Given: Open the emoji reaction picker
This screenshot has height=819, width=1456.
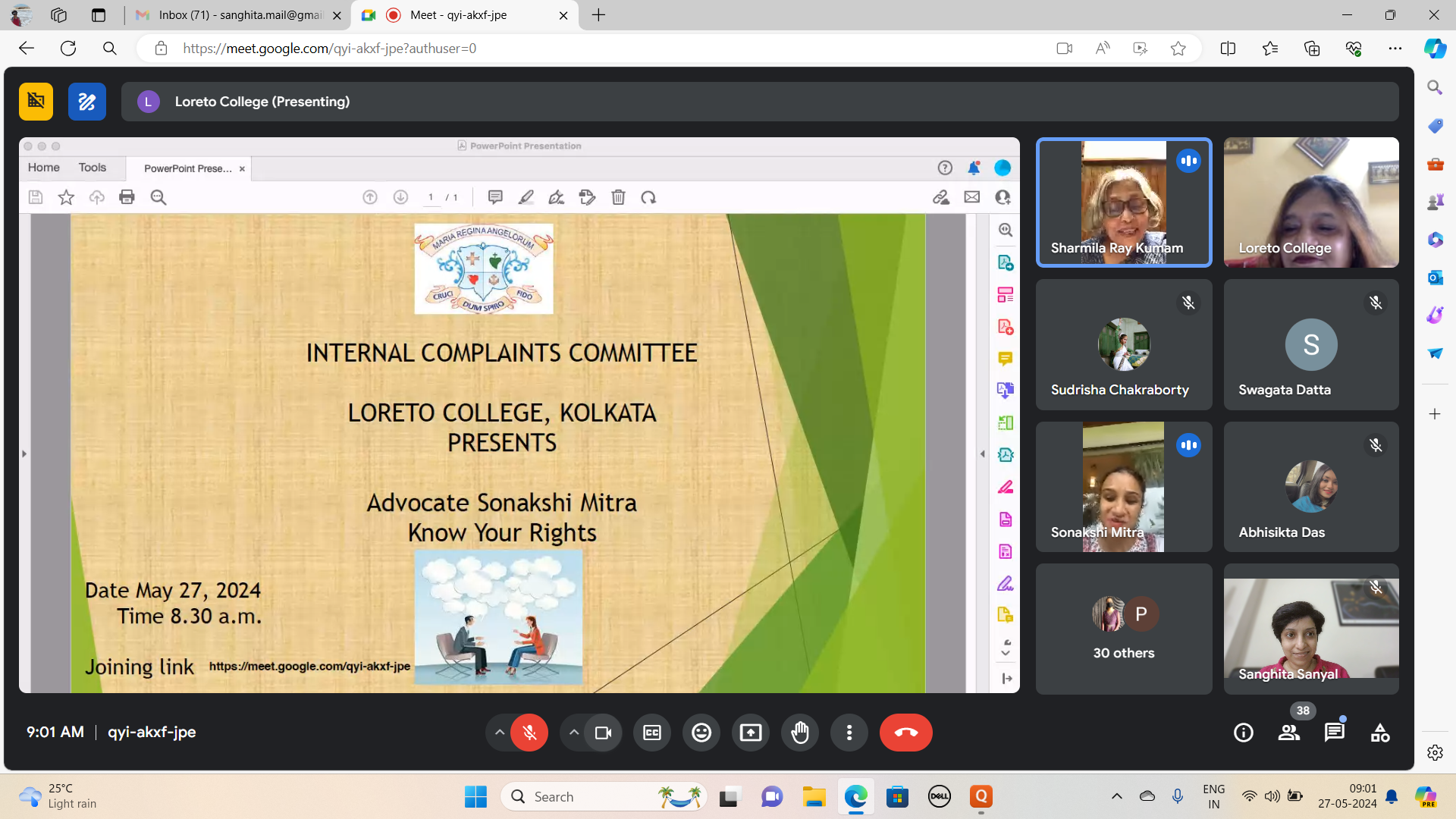Looking at the screenshot, I should coord(701,733).
